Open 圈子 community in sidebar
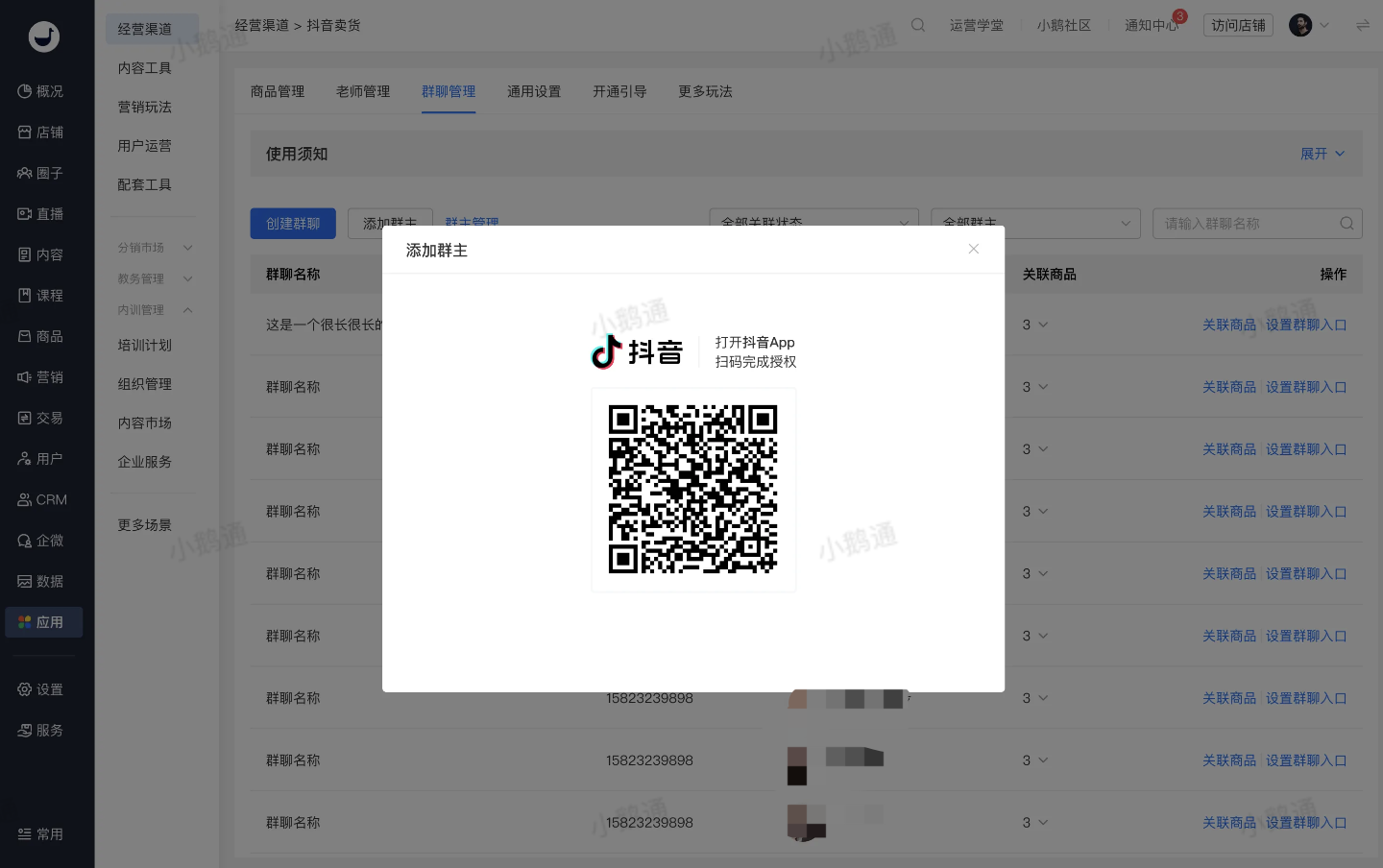This screenshot has height=868, width=1383. (40, 173)
